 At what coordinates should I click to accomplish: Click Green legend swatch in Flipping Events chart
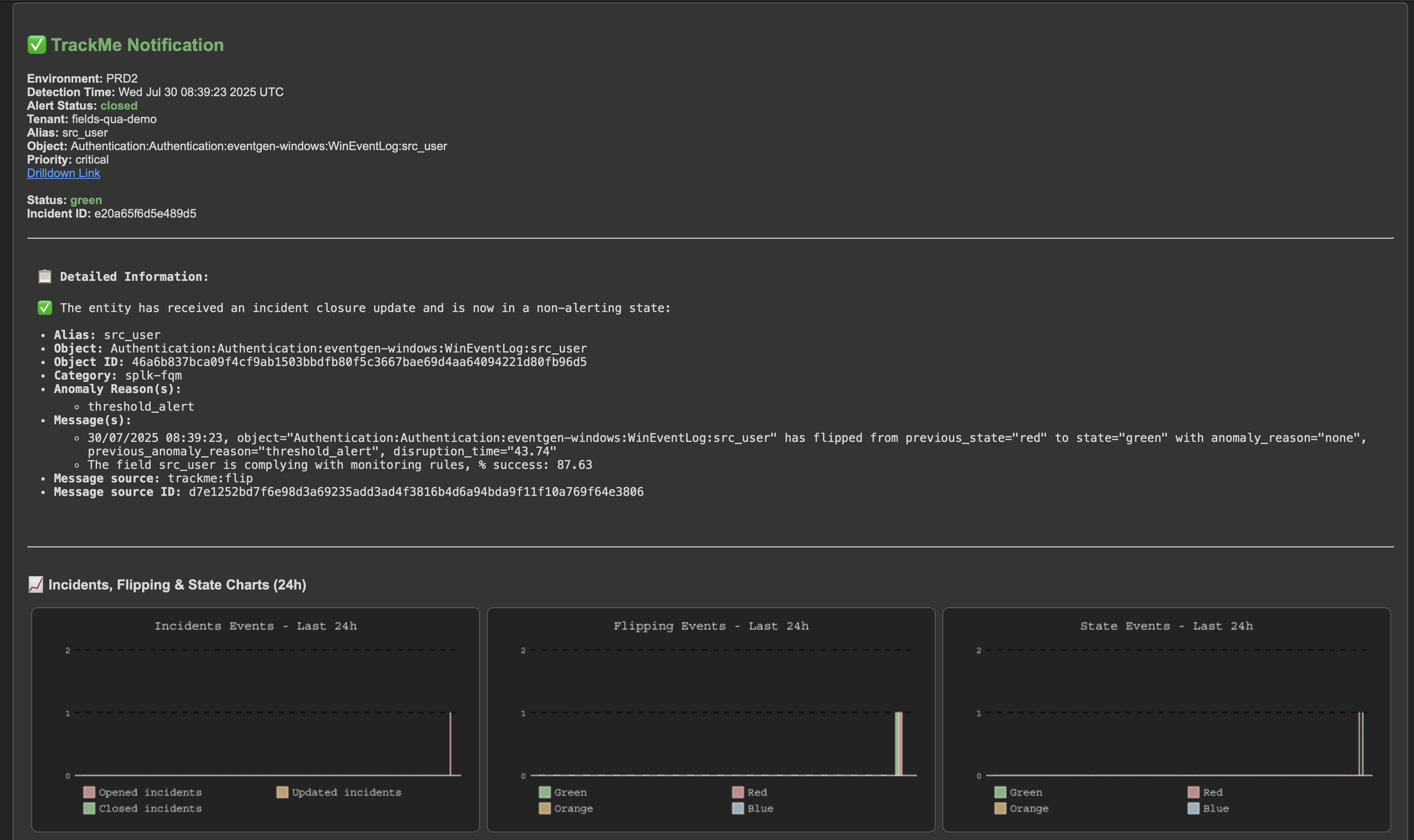[545, 792]
